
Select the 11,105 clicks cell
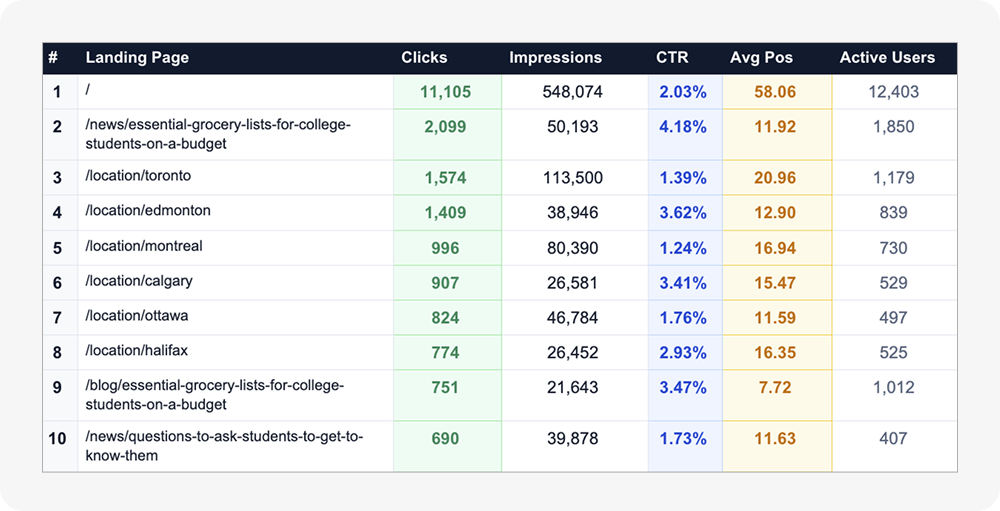[x=445, y=92]
